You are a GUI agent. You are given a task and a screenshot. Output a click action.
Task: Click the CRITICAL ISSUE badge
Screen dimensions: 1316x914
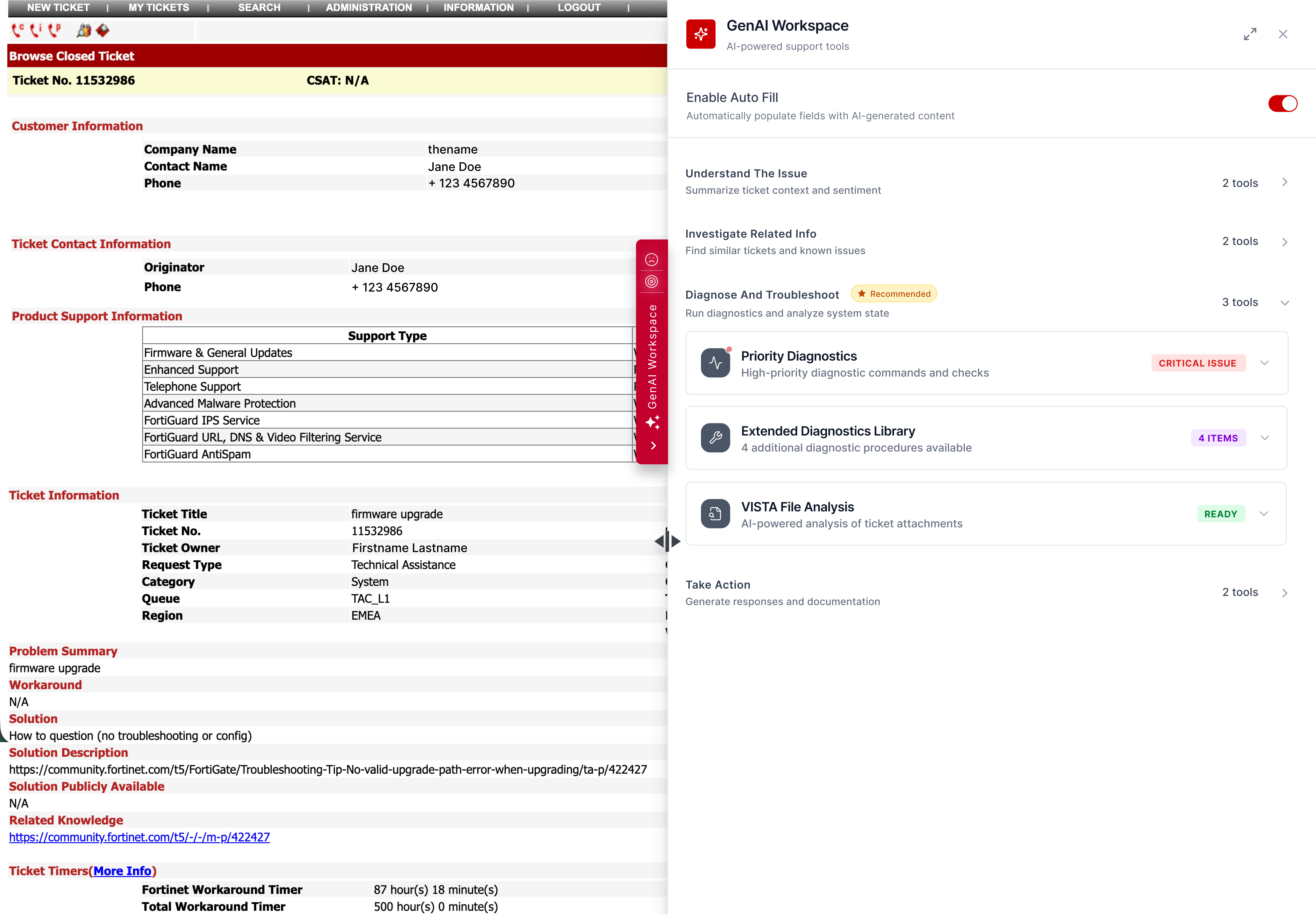(1198, 363)
